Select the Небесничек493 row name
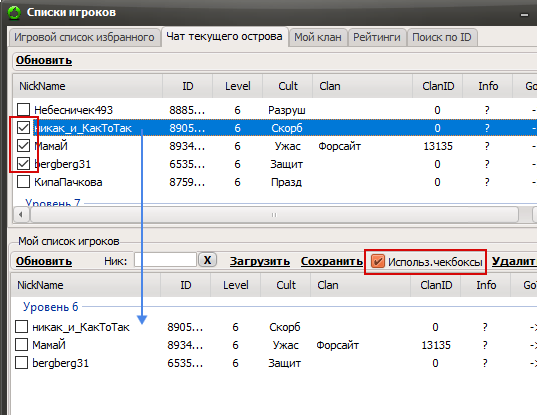Image resolution: width=537 pixels, height=415 pixels. click(73, 110)
